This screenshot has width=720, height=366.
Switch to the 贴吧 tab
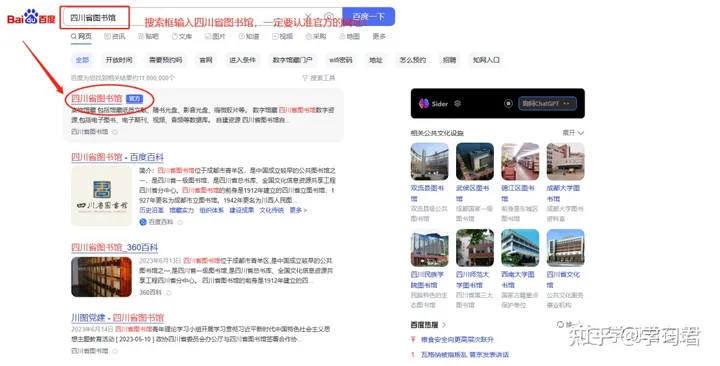tap(148, 36)
